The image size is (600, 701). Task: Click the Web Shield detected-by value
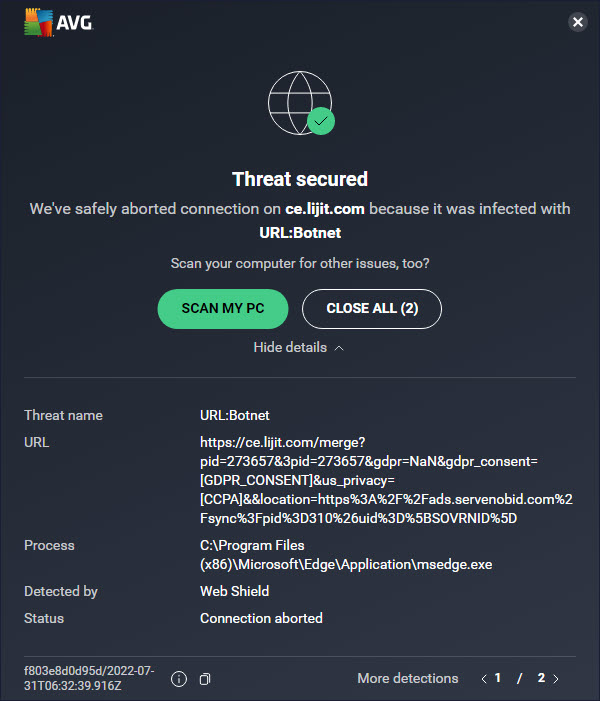tap(234, 591)
